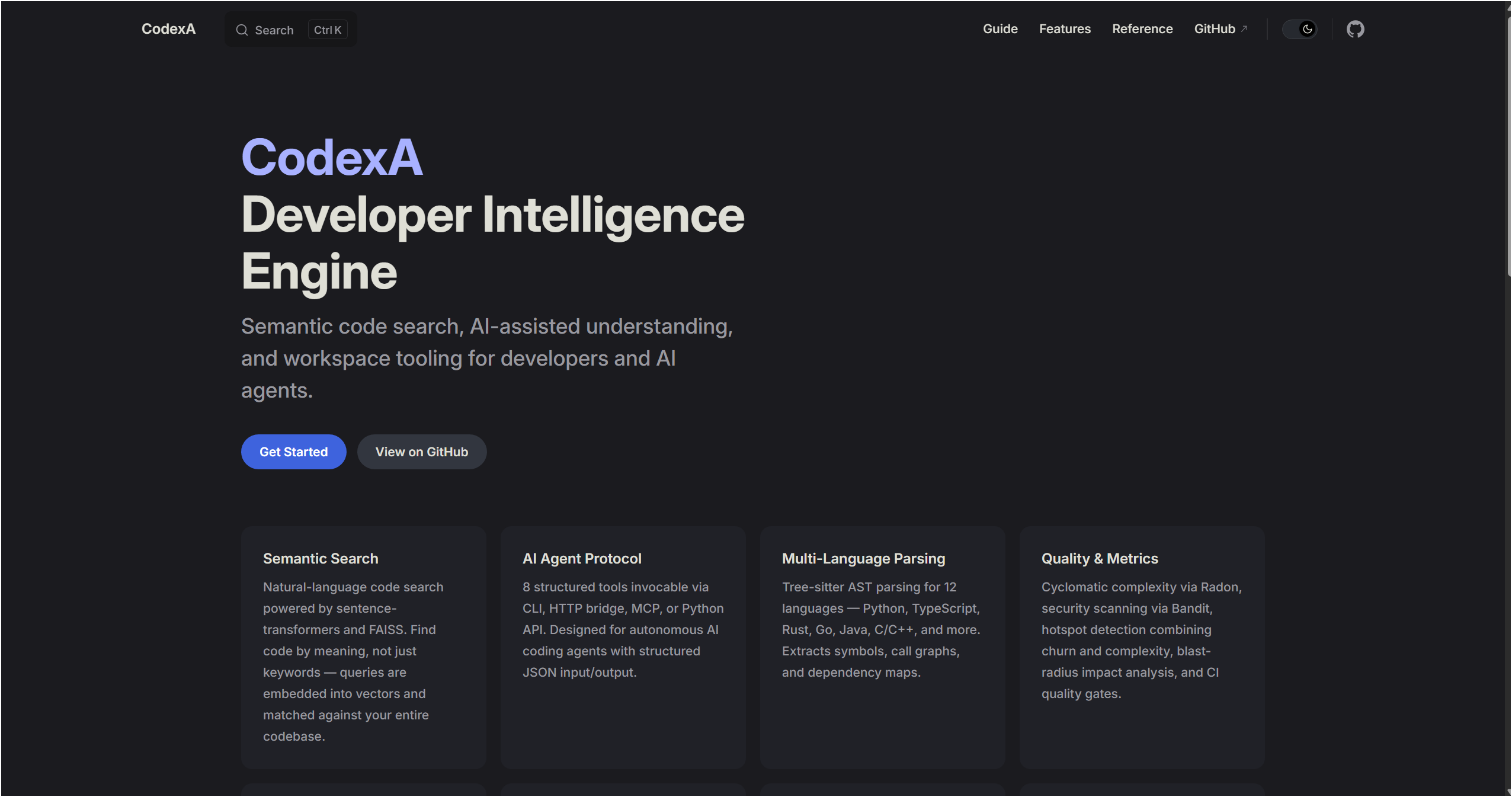Click the search magnifier icon

242,29
